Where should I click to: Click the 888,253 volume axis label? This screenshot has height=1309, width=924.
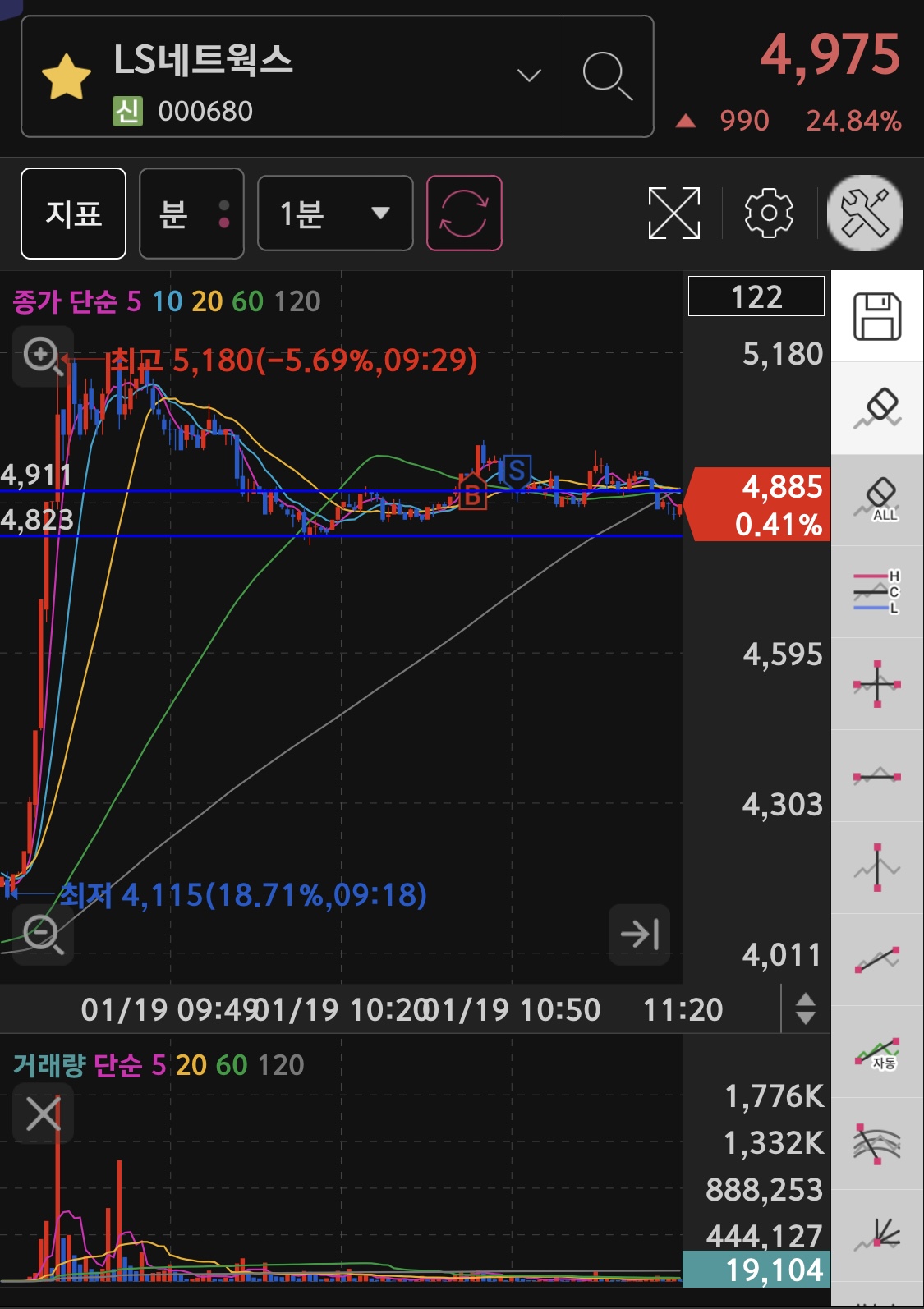click(x=764, y=1190)
